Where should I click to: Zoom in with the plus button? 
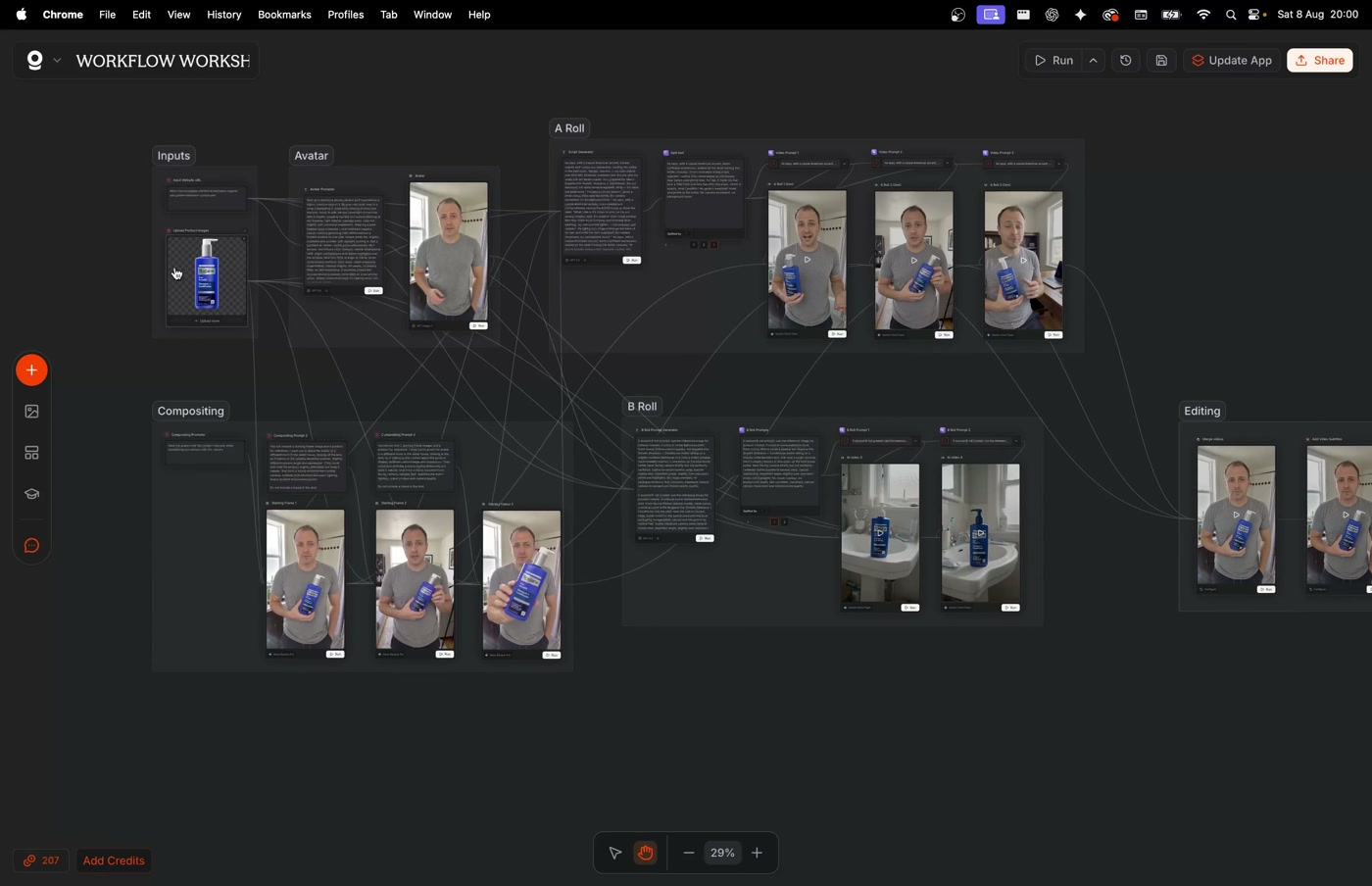[x=758, y=854]
